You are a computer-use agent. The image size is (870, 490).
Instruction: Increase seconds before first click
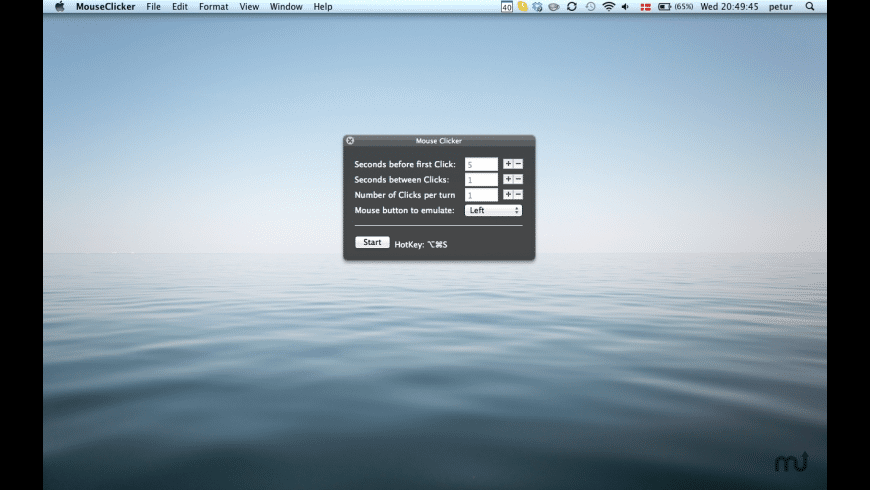(x=508, y=164)
